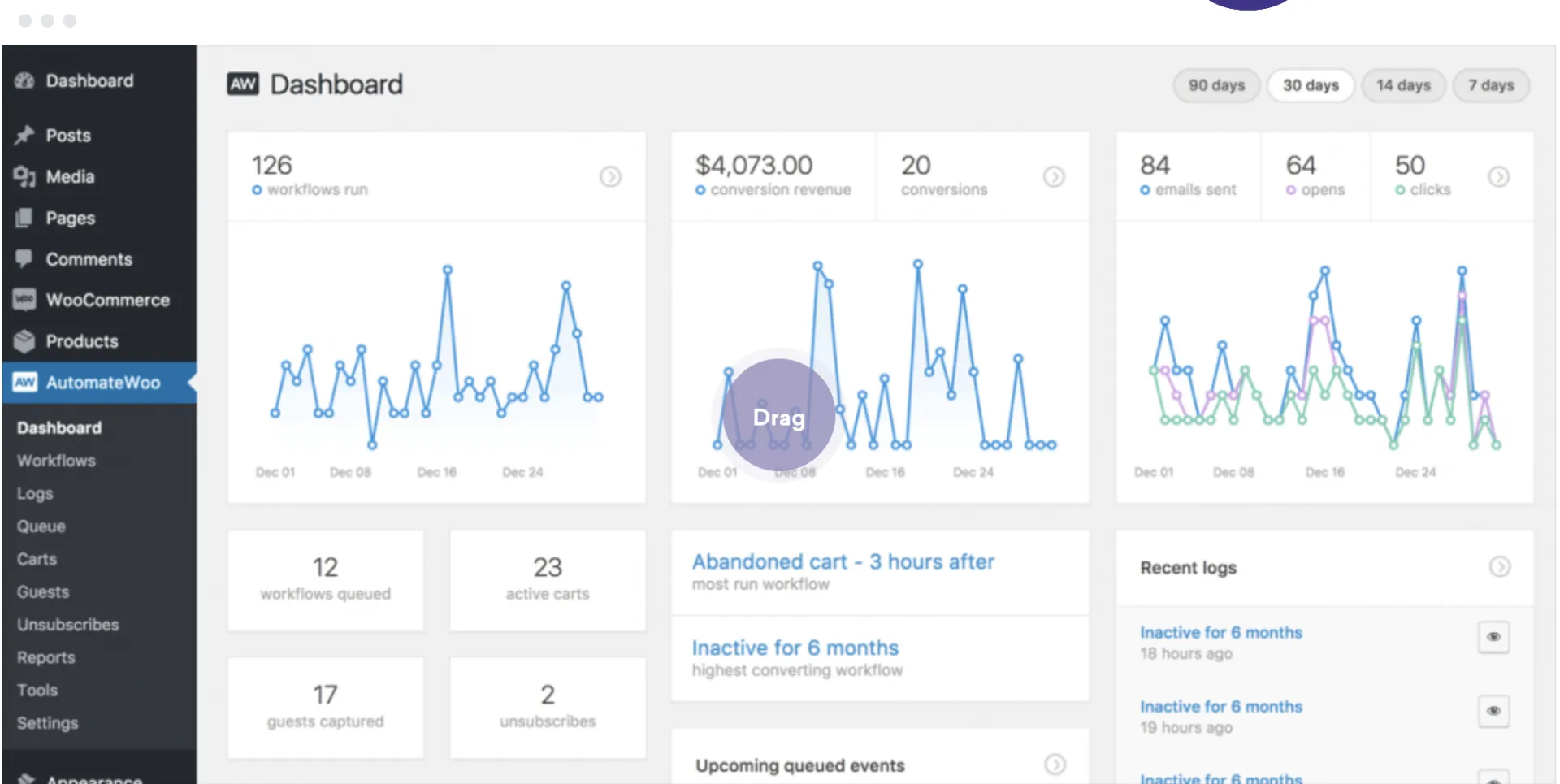The height and width of the screenshot is (784, 1560).
Task: Click the AutomateWoo AW sidebar icon
Action: [x=25, y=382]
